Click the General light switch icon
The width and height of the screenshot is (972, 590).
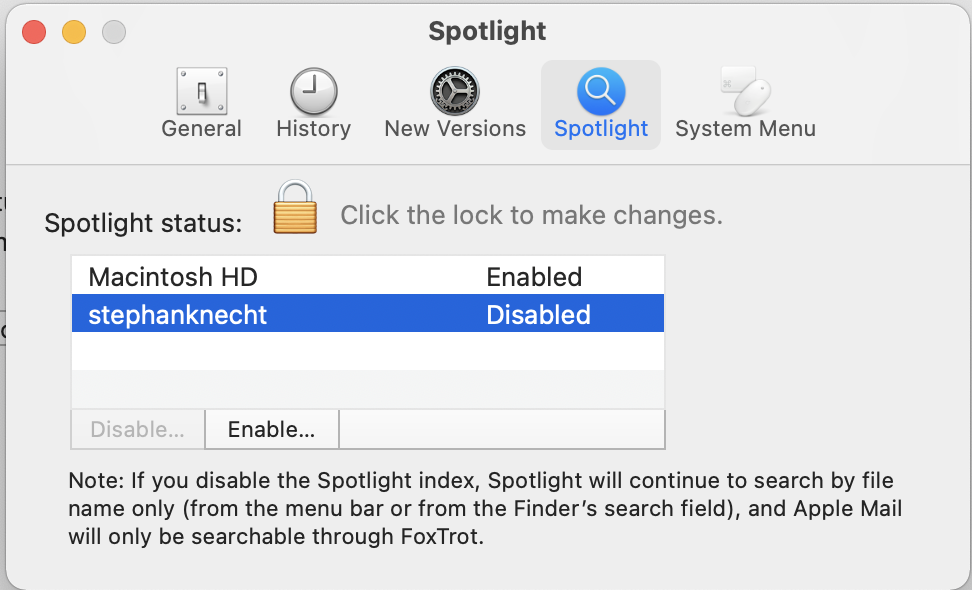[x=201, y=92]
